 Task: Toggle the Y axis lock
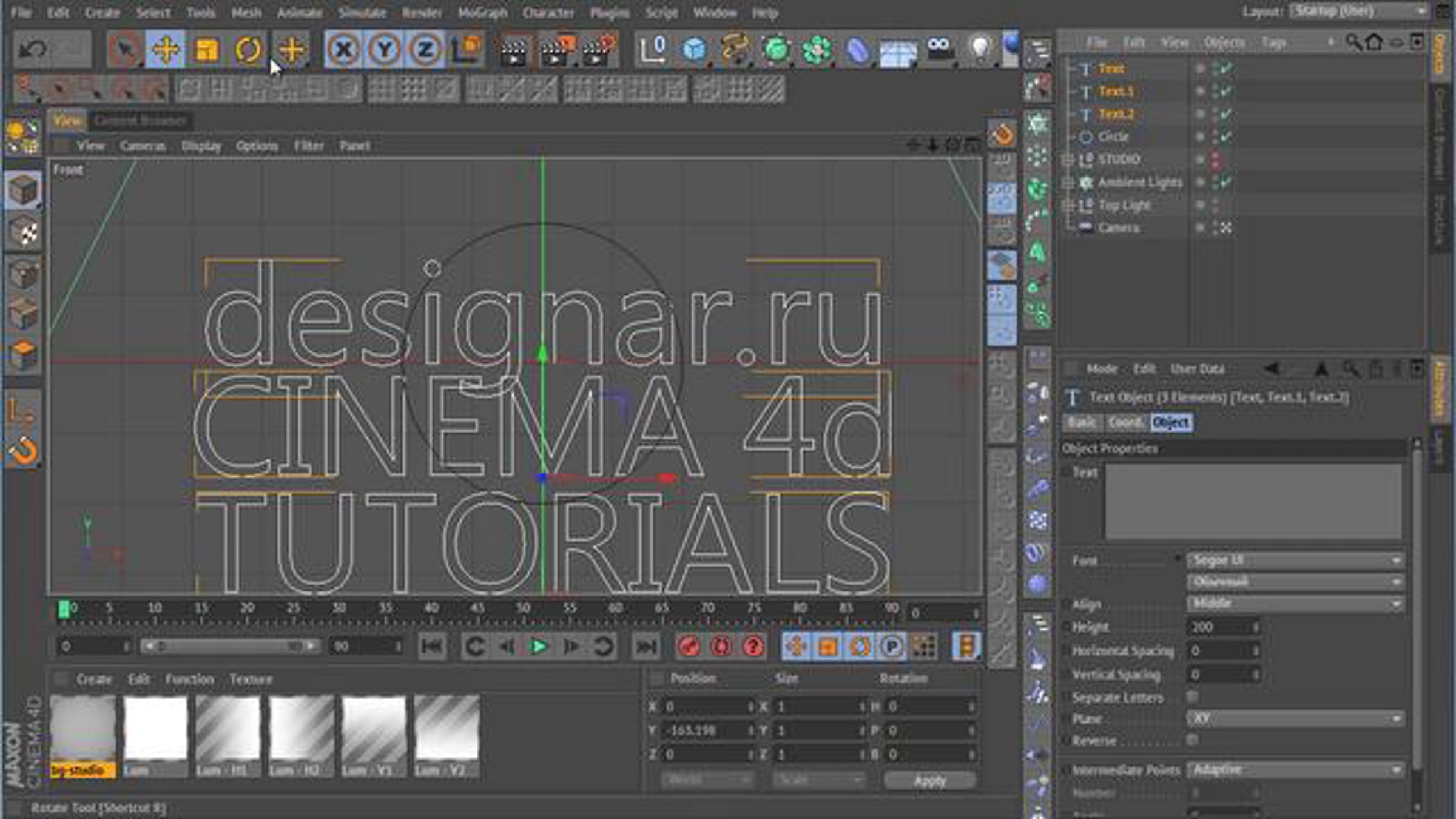click(x=384, y=49)
